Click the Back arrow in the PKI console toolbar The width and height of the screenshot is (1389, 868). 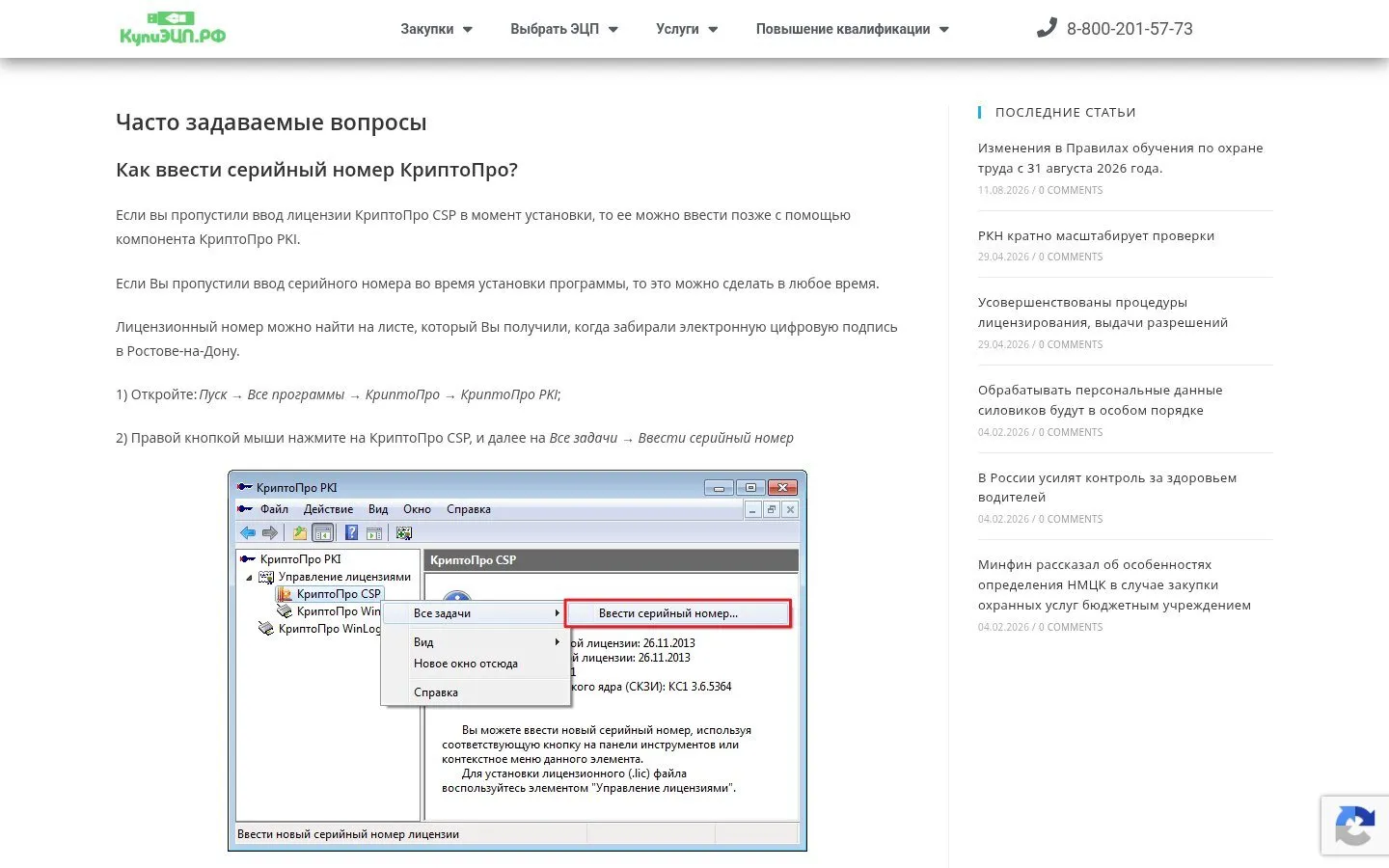point(248,532)
